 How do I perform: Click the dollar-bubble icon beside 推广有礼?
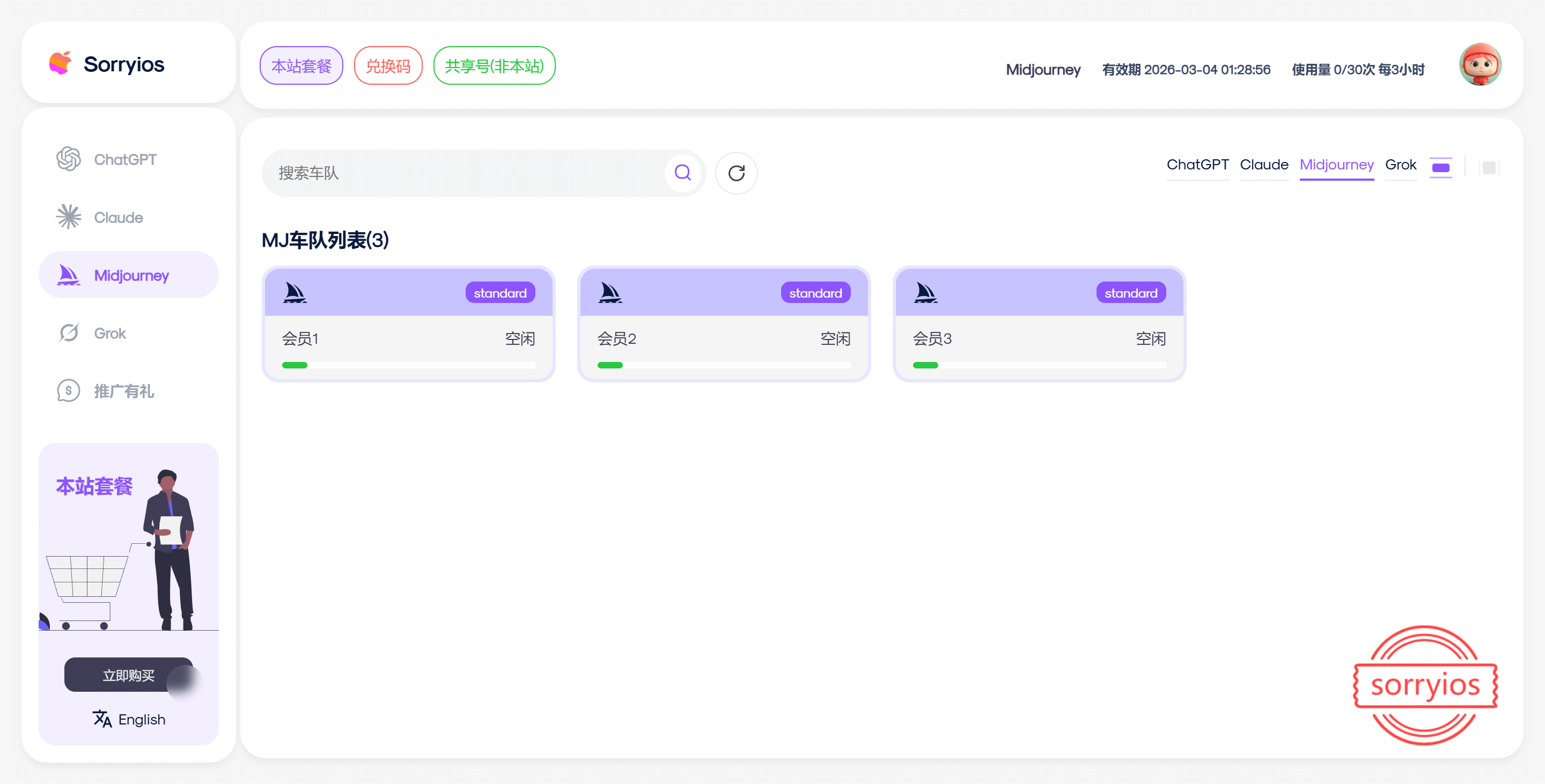(68, 391)
